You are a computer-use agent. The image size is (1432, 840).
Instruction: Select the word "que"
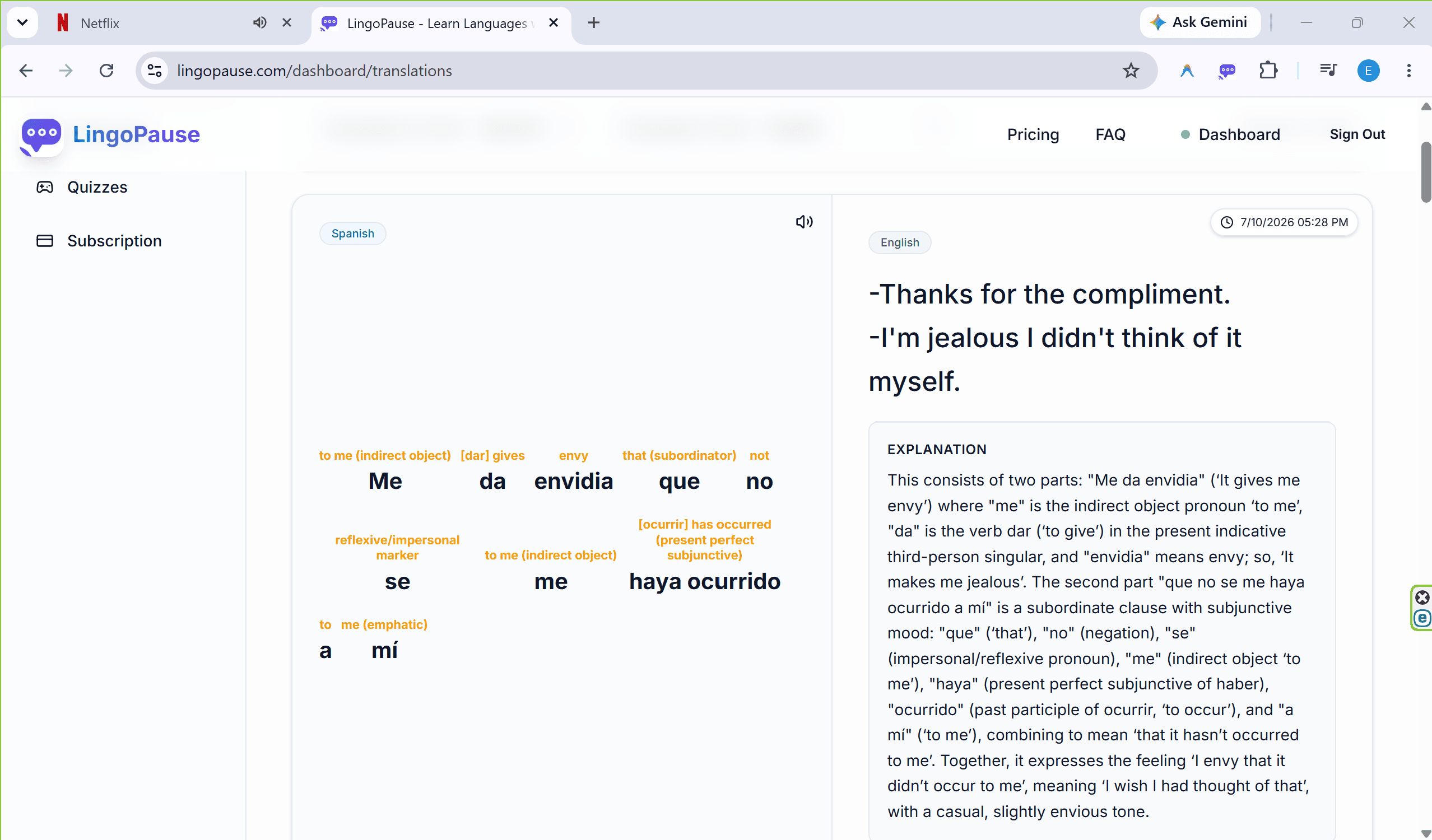click(679, 483)
